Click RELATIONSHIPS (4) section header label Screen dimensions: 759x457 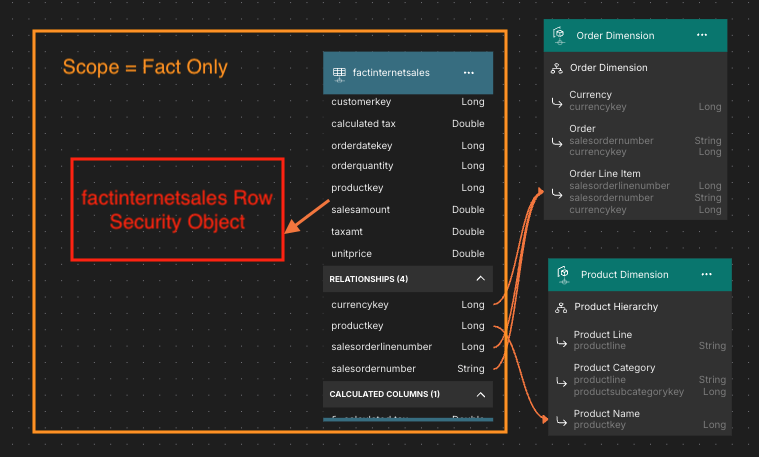[x=368, y=279]
